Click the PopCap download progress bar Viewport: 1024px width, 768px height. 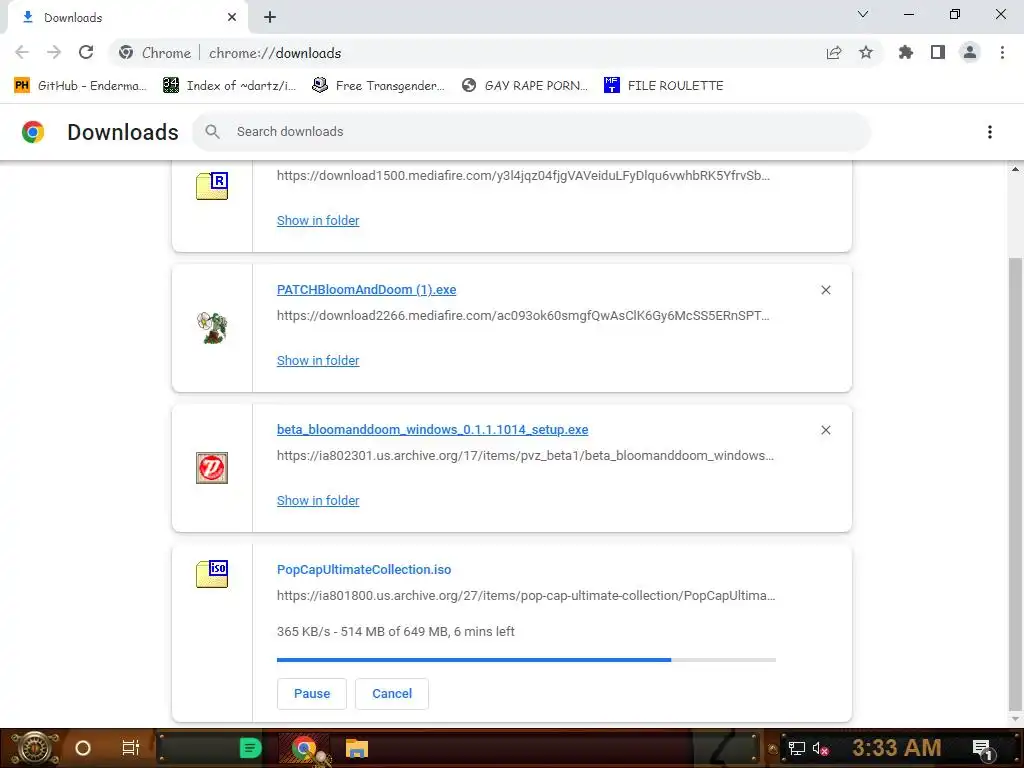tap(526, 660)
